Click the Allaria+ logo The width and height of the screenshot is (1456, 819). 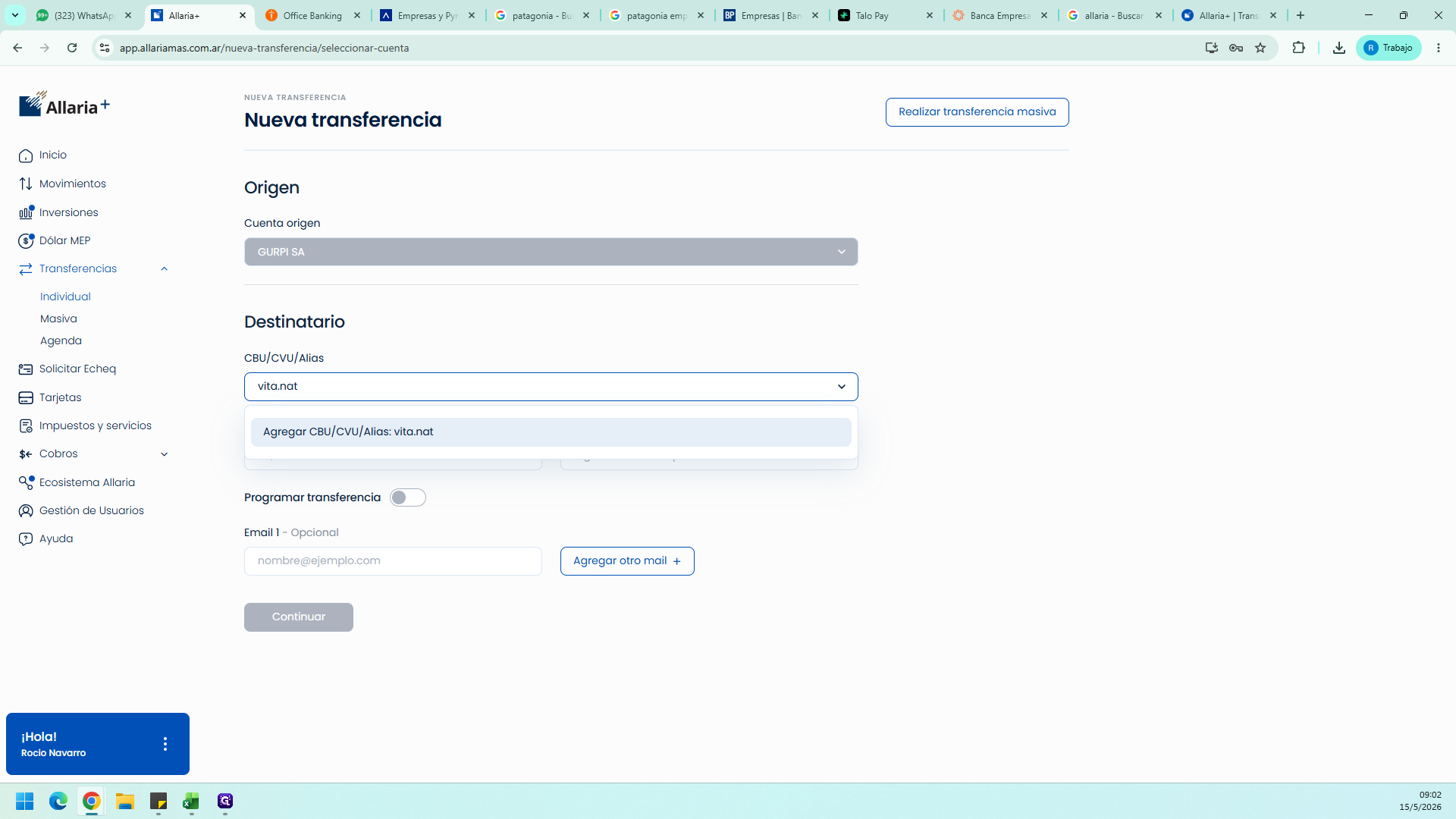coord(64,105)
